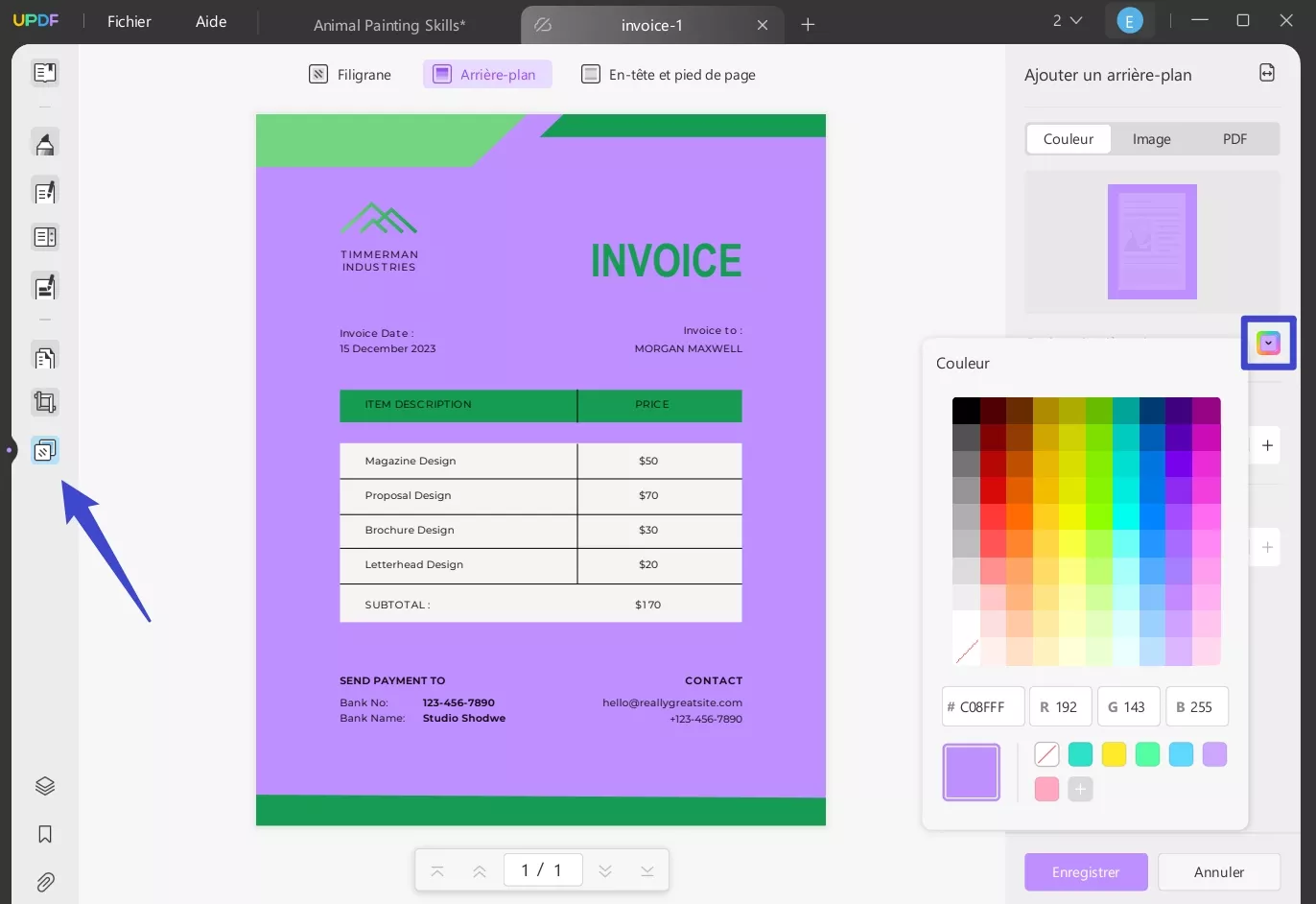Open the Bookmarks panel icon

[x=45, y=834]
